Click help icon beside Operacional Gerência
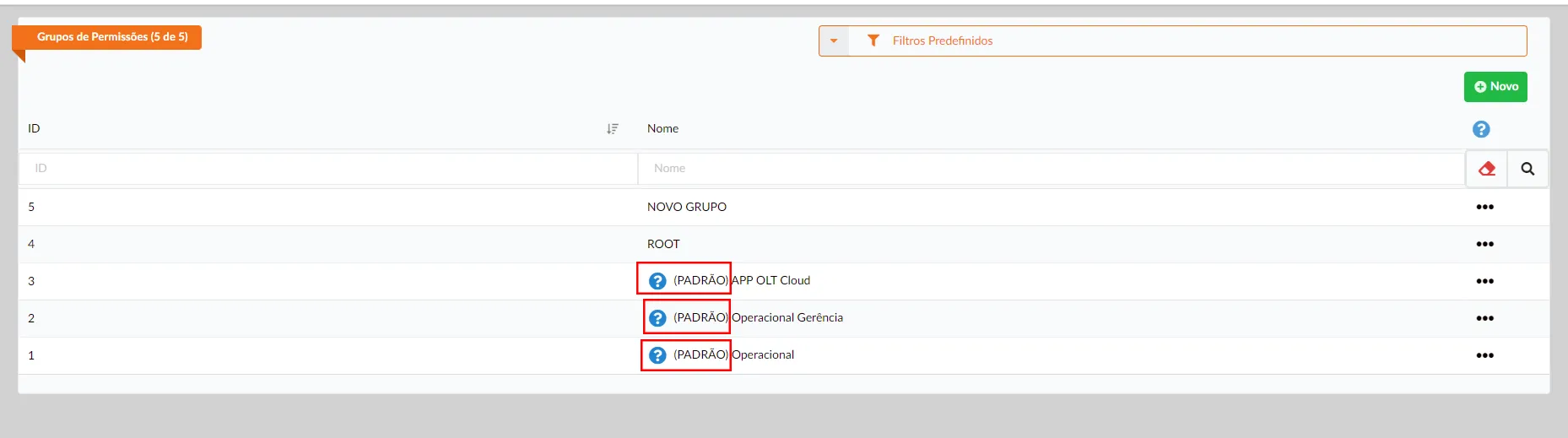Screen dimensions: 1568x438 click(x=657, y=318)
